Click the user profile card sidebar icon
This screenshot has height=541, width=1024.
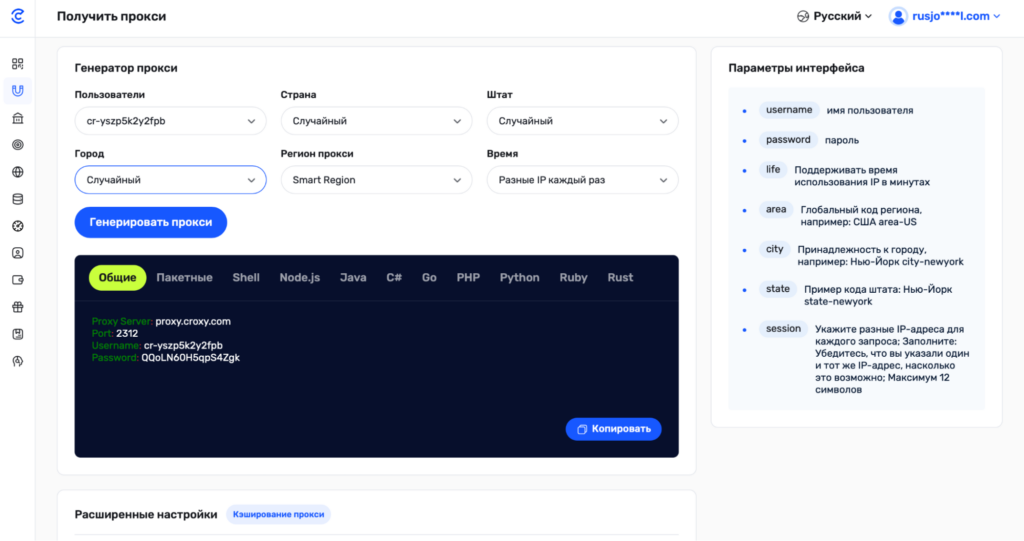click(18, 253)
